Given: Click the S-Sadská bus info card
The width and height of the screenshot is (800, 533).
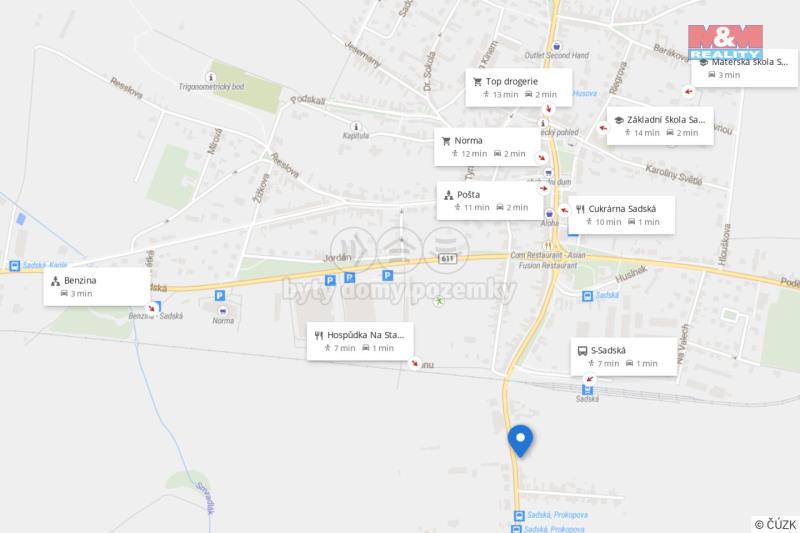Looking at the screenshot, I should coord(623,357).
